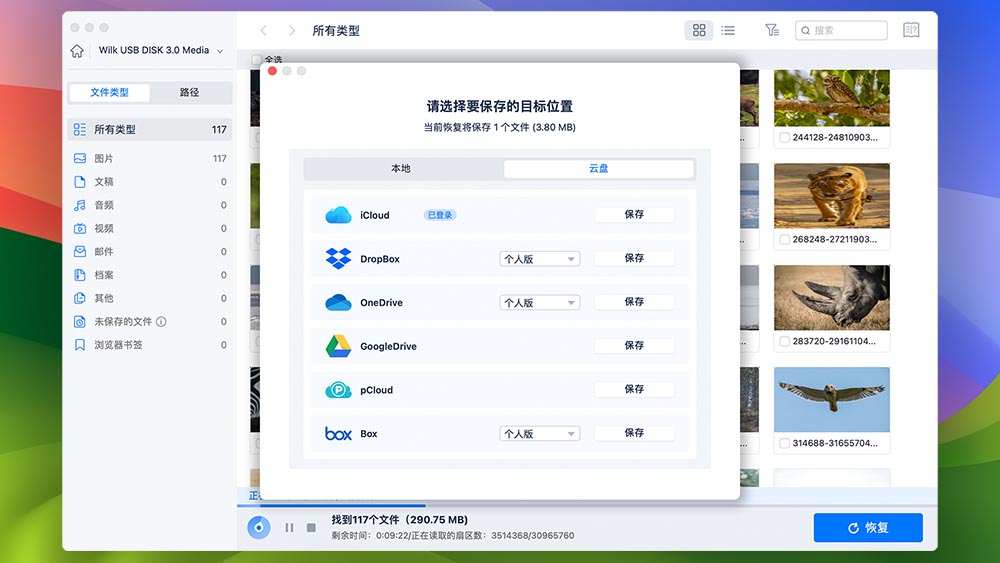Click 保存 for OneDrive
1000x563 pixels.
[634, 302]
